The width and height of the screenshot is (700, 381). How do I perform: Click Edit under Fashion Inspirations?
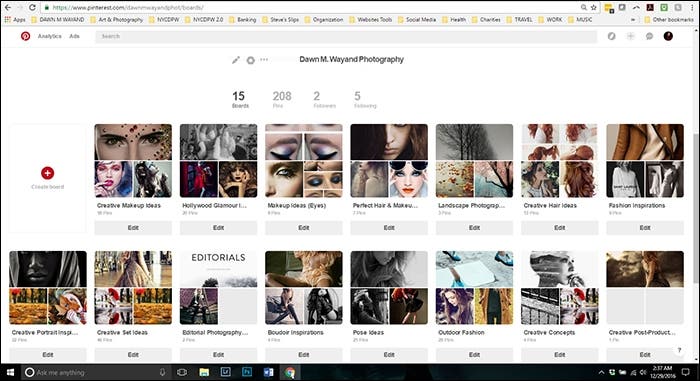(x=645, y=228)
